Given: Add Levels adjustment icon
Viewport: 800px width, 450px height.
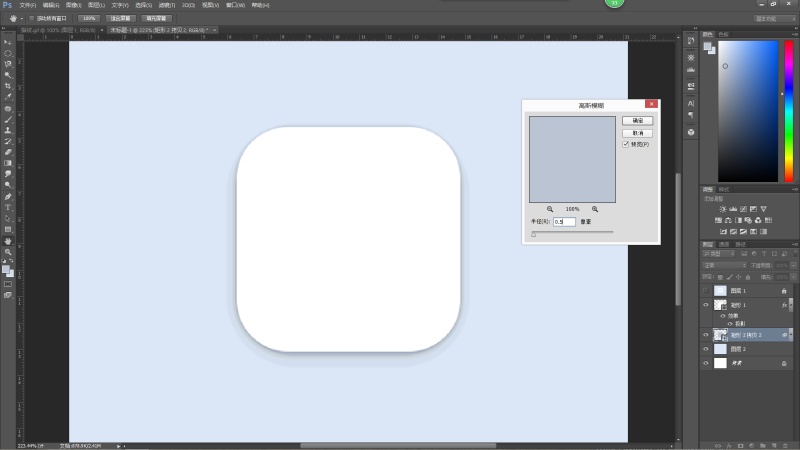Looking at the screenshot, I should point(733,209).
